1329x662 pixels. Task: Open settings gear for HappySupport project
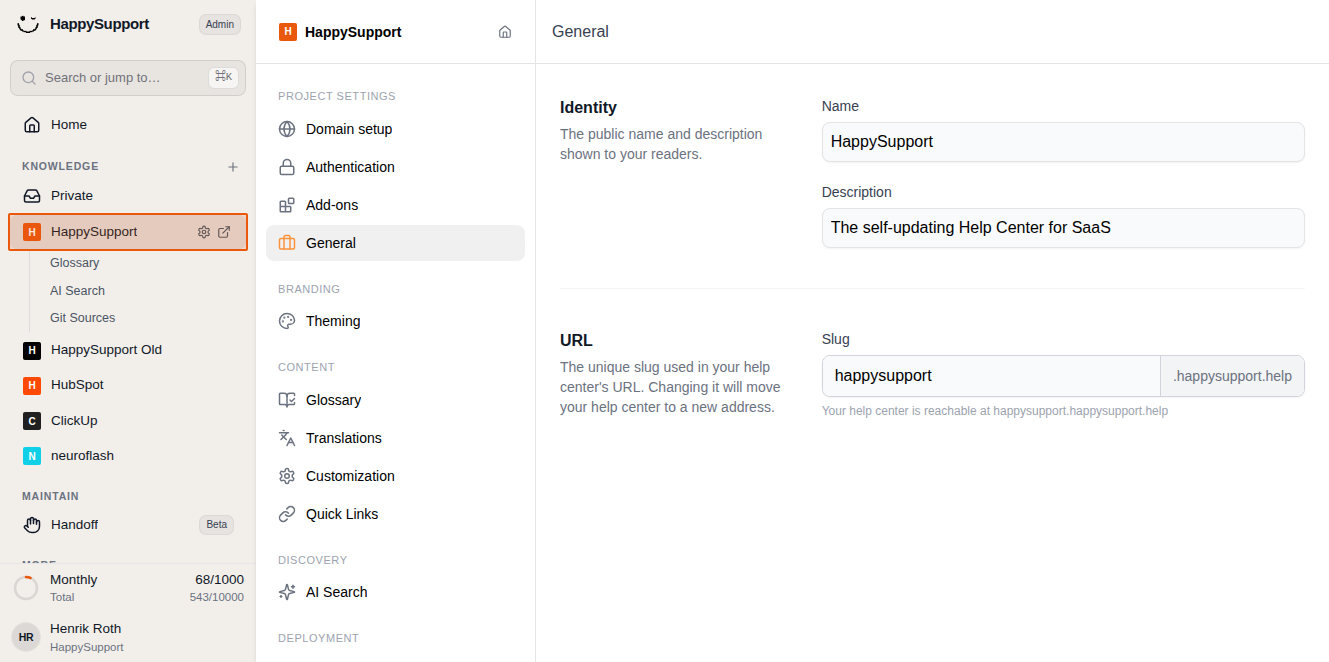[x=204, y=232]
